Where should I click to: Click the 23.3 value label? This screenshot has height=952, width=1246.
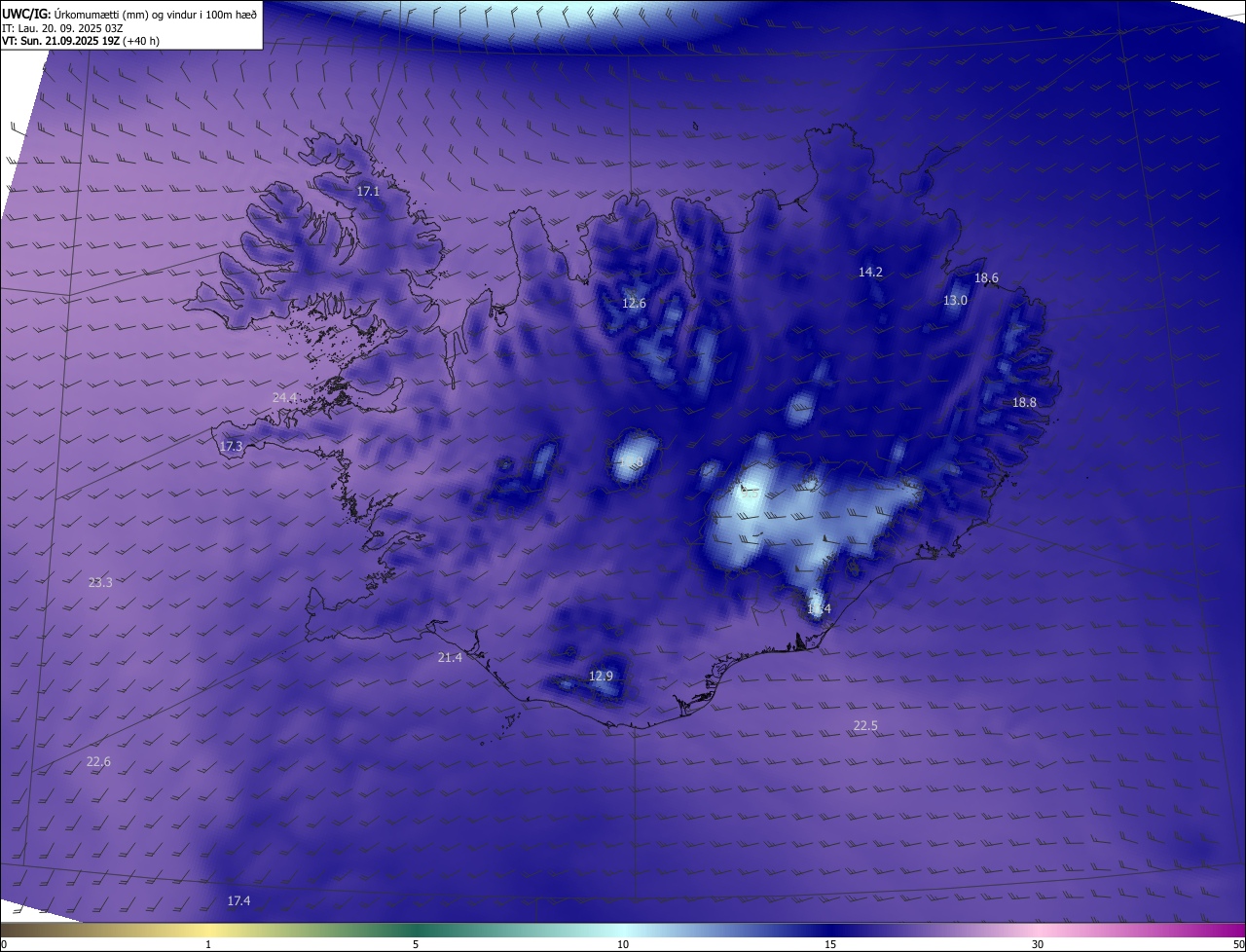100,583
